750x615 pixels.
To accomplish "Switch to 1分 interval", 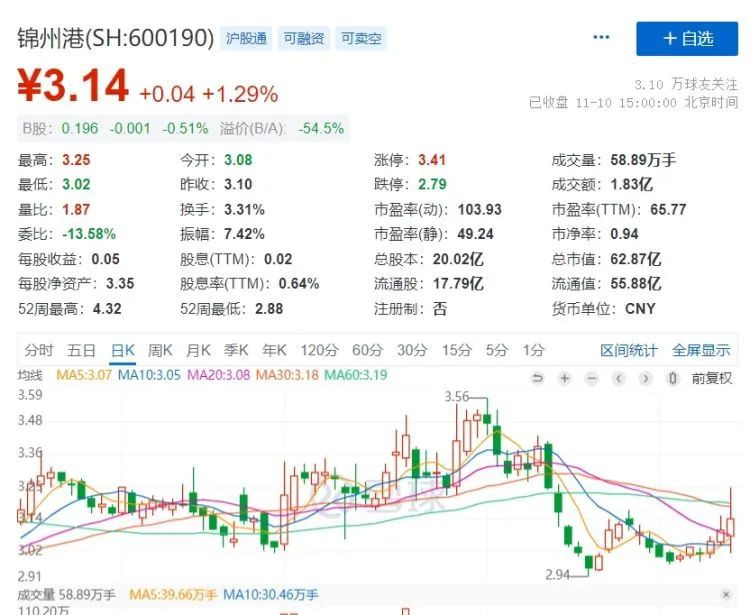I will [x=533, y=350].
